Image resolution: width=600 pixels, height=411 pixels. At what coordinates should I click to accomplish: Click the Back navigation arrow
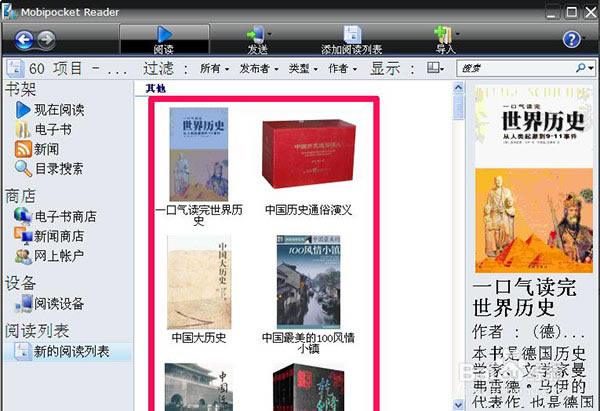[24, 40]
